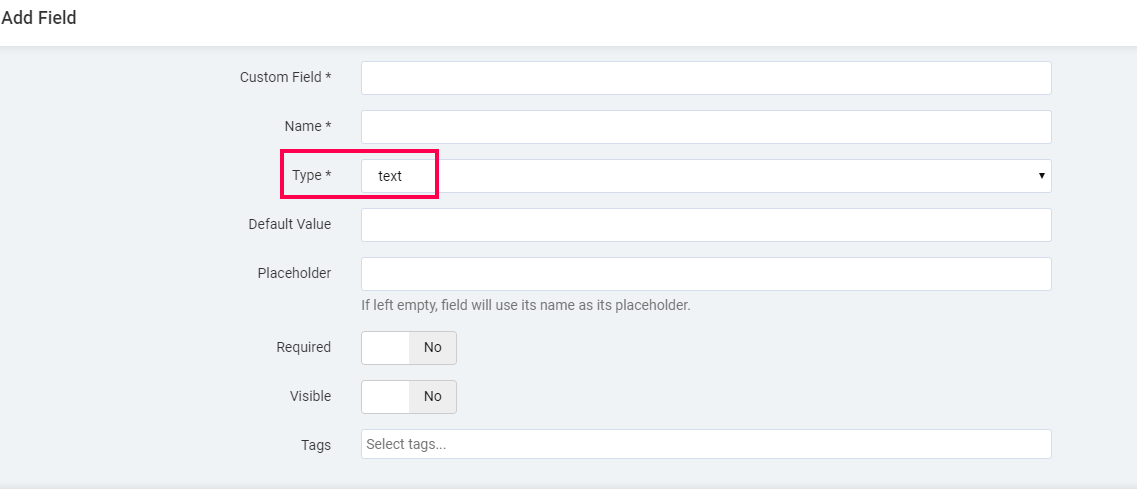Click the Visible label text
The image size is (1137, 496).
310,396
